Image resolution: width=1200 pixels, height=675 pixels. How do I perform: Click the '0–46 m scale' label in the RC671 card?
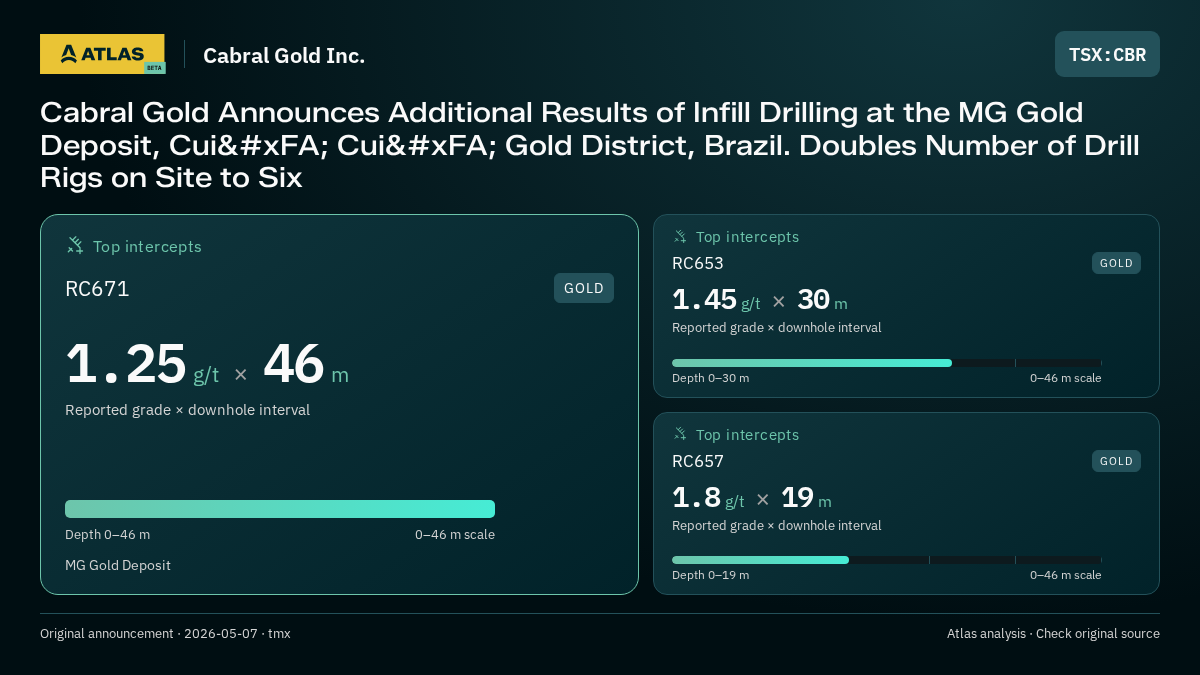(x=455, y=534)
